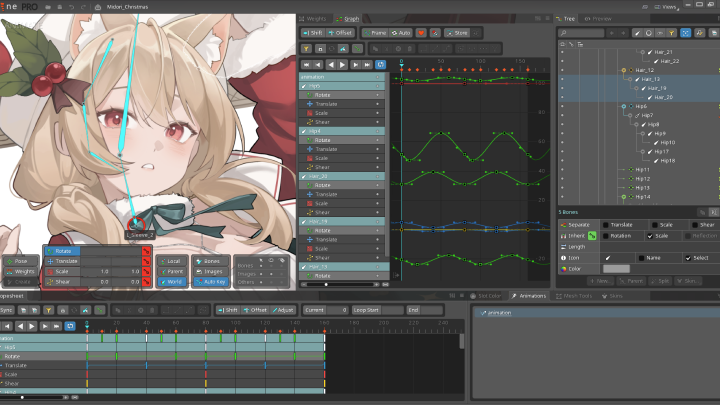Select the Local axis button
720x405 pixels.
click(172, 261)
